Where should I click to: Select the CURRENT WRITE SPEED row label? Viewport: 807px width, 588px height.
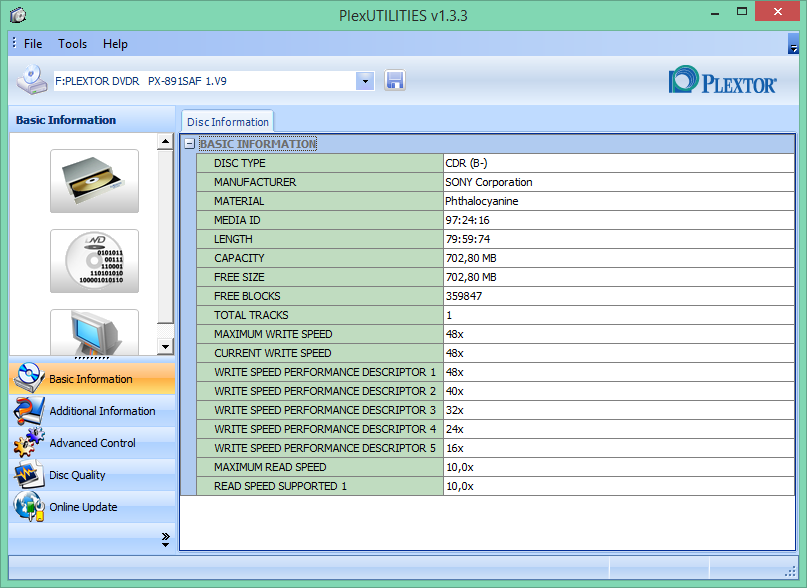(273, 353)
